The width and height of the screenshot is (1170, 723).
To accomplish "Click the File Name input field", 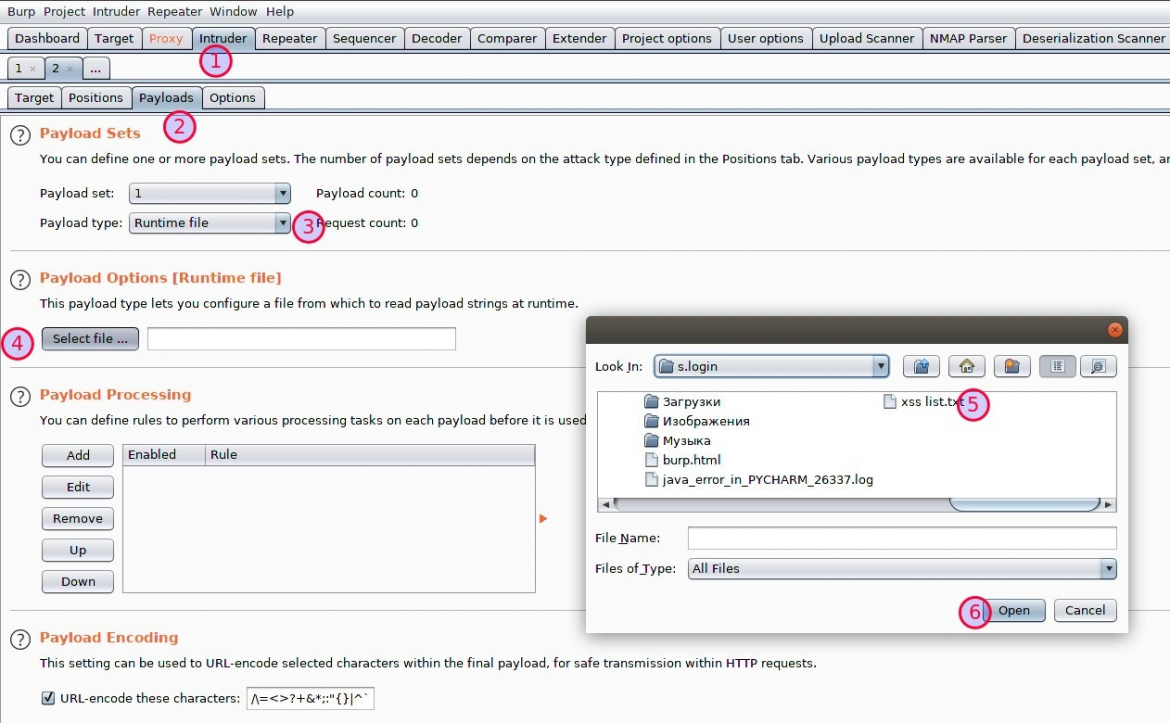I will pyautogui.click(x=902, y=538).
